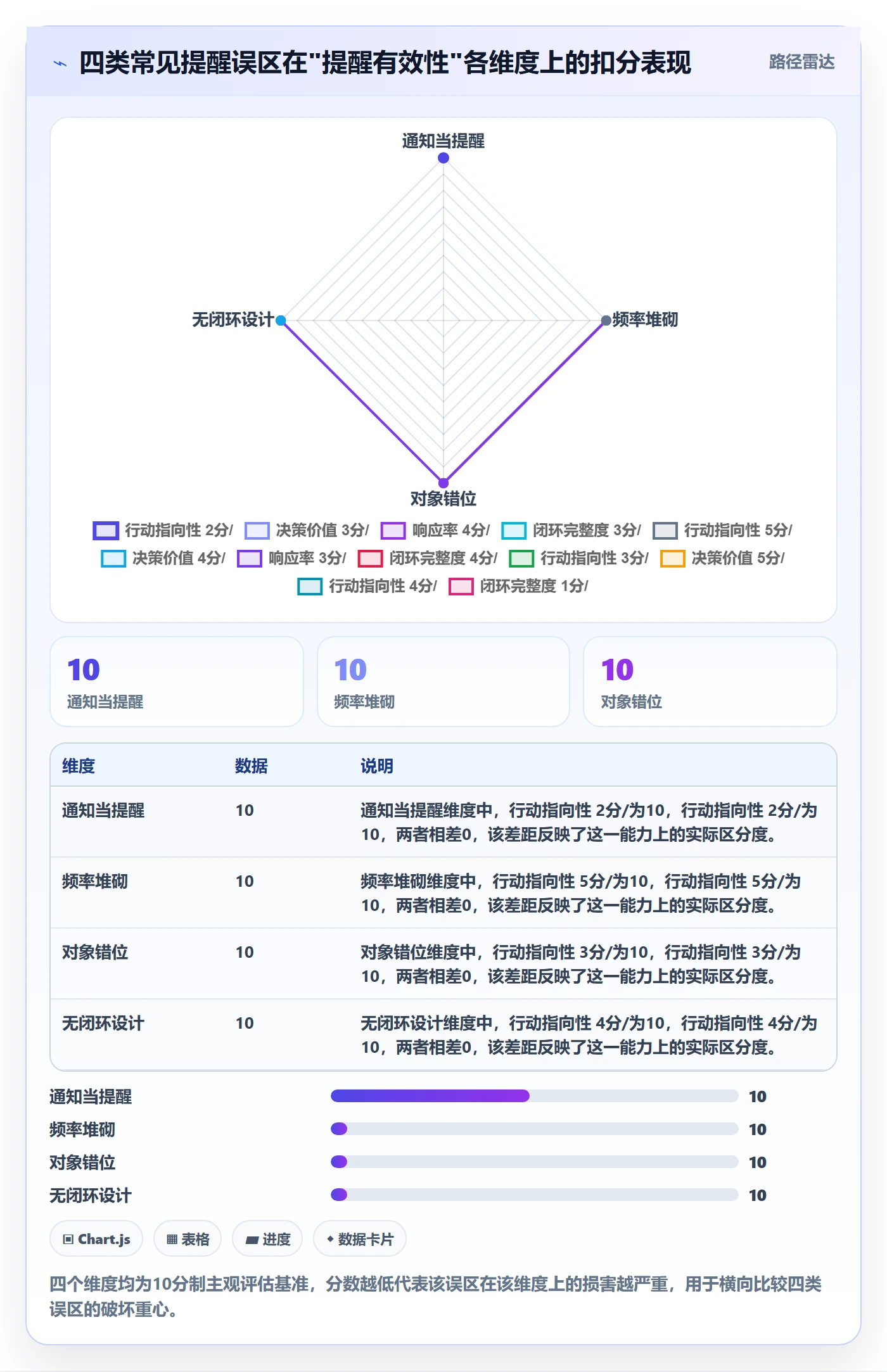Click the 对象错位 progress bar
Viewport: 887px width, 1372px height.
(535, 1162)
